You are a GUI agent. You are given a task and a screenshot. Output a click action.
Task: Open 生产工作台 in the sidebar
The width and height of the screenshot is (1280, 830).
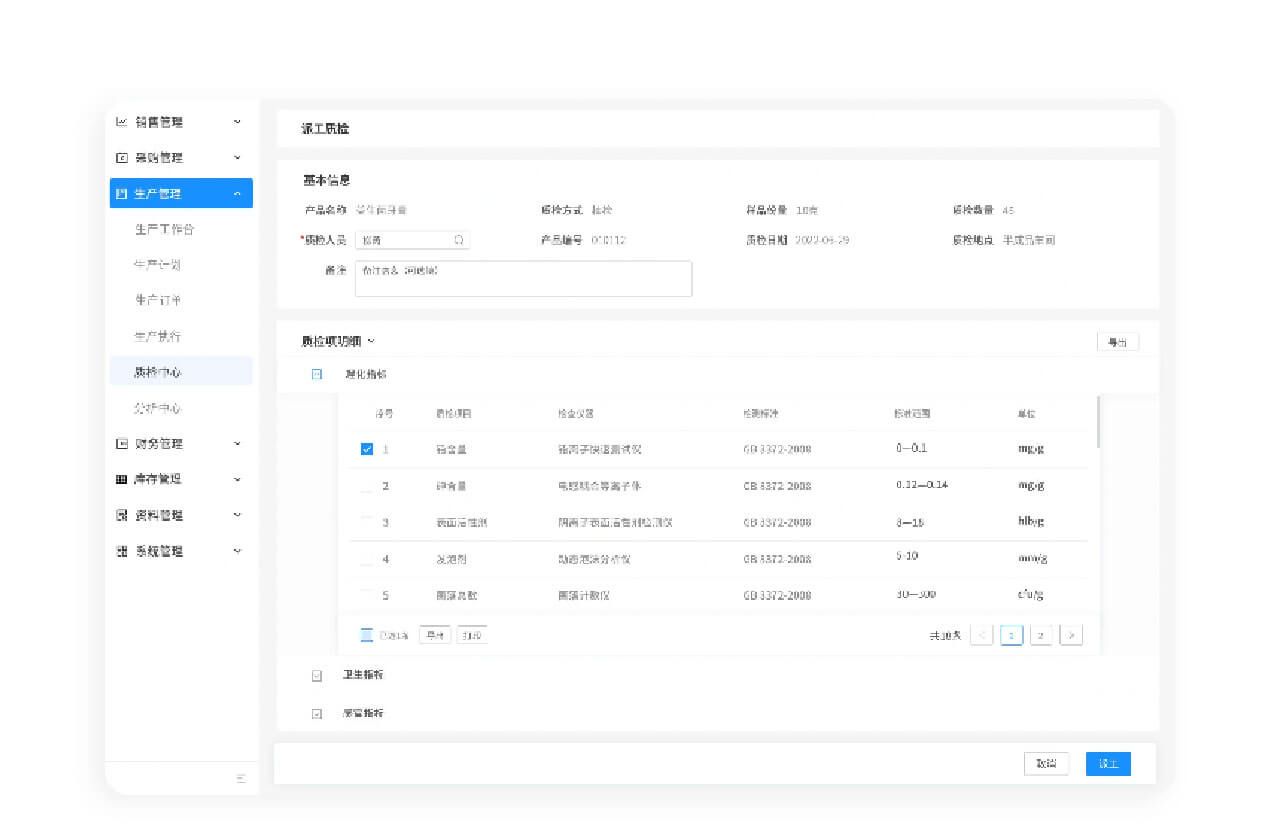click(164, 229)
